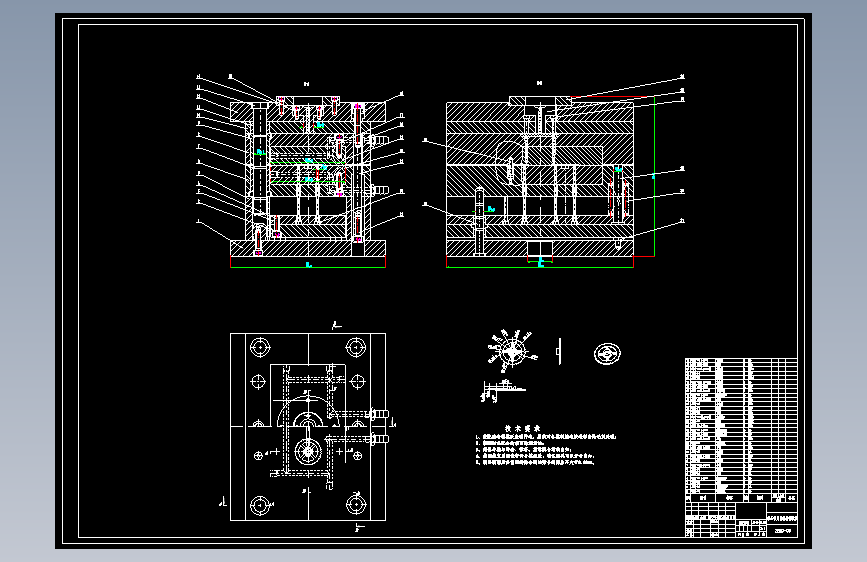Select the thin side-profile part view
This screenshot has width=867, height=562.
[x=559, y=352]
